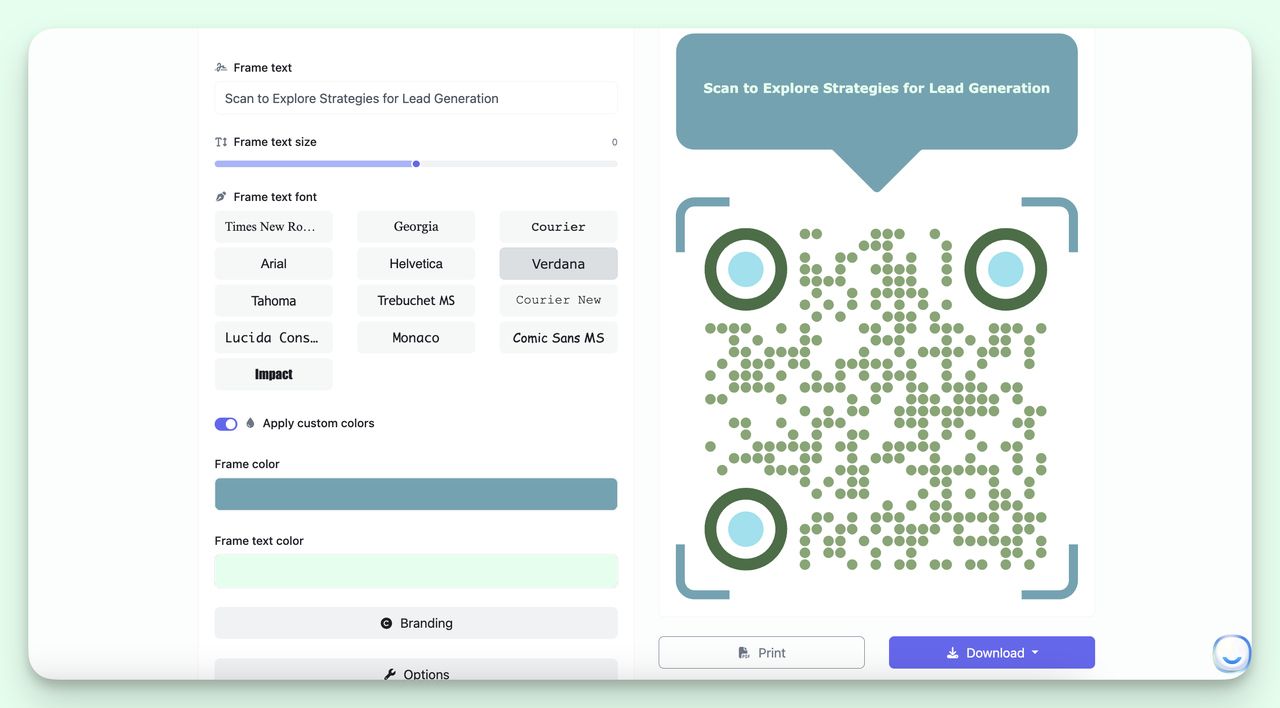Click the Frame color label
Viewport: 1280px width, 708px height.
(x=247, y=464)
